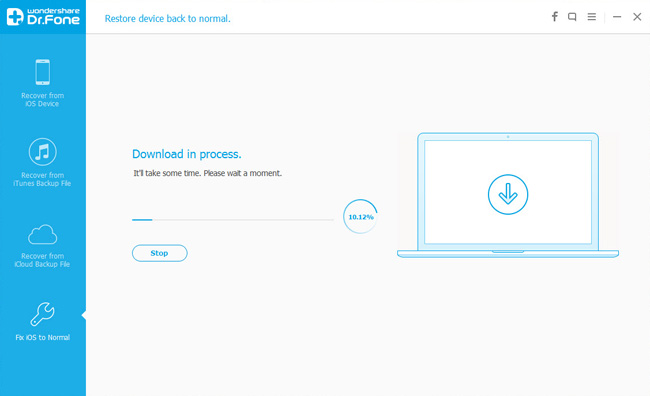Stop the firmware download
This screenshot has width=650, height=396.
160,253
